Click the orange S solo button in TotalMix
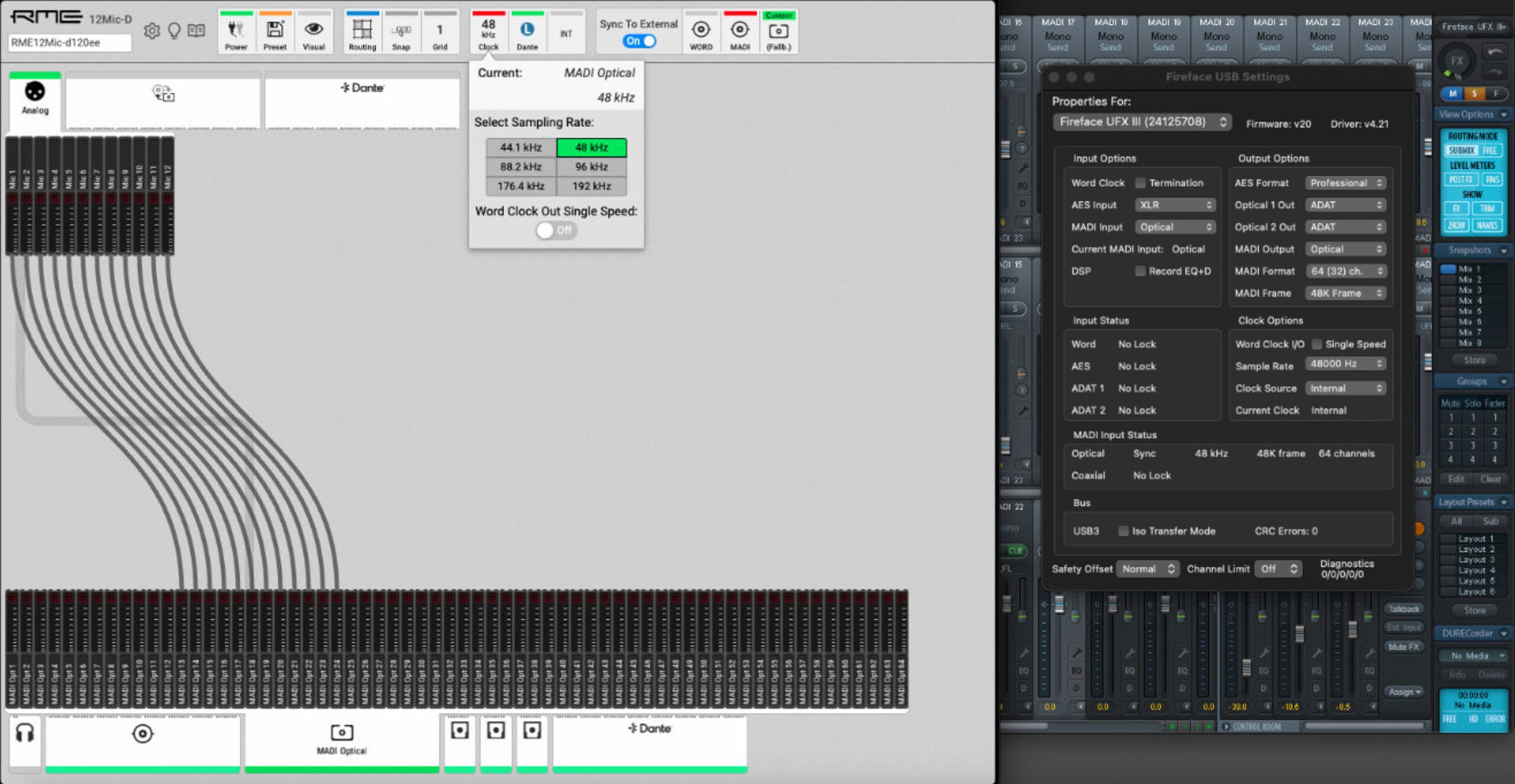1515x784 pixels. (x=1474, y=93)
